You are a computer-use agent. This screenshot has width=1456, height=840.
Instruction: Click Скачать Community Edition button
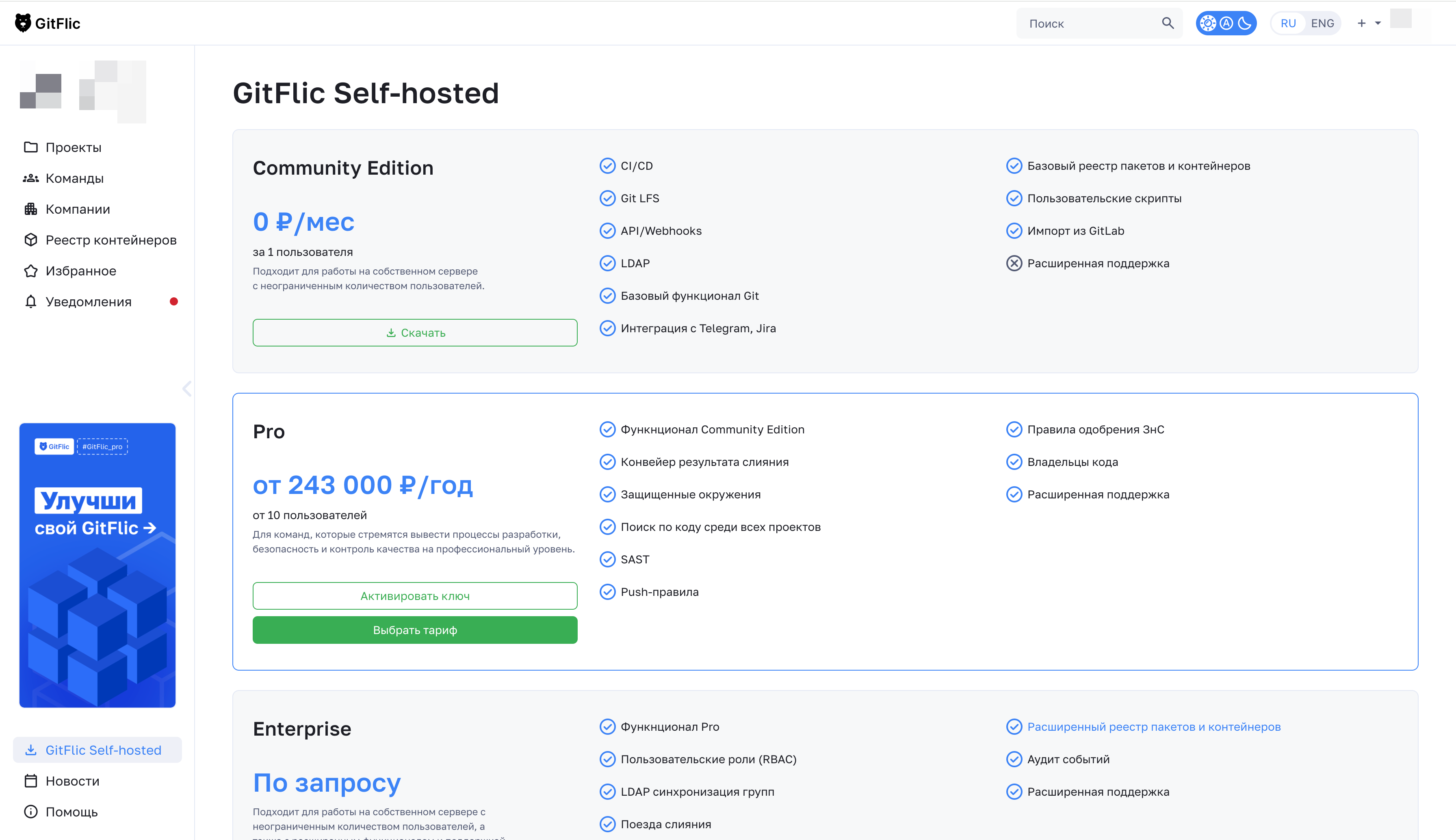pyautogui.click(x=415, y=333)
